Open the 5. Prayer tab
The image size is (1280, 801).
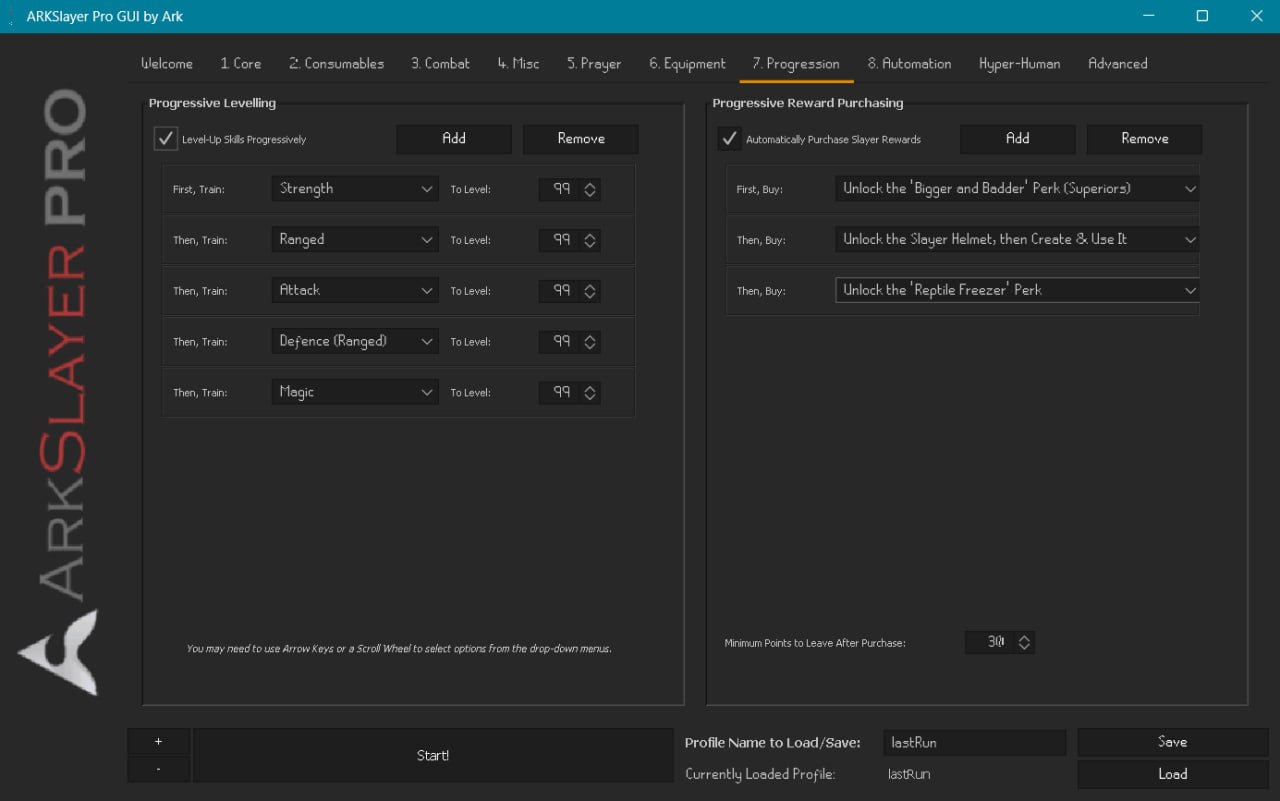[594, 63]
